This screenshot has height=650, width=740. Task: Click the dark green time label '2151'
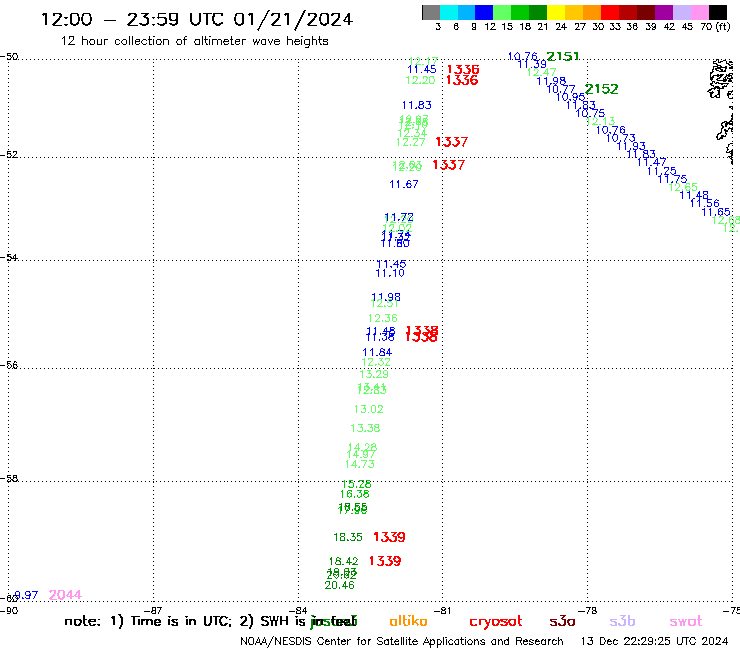pos(563,57)
